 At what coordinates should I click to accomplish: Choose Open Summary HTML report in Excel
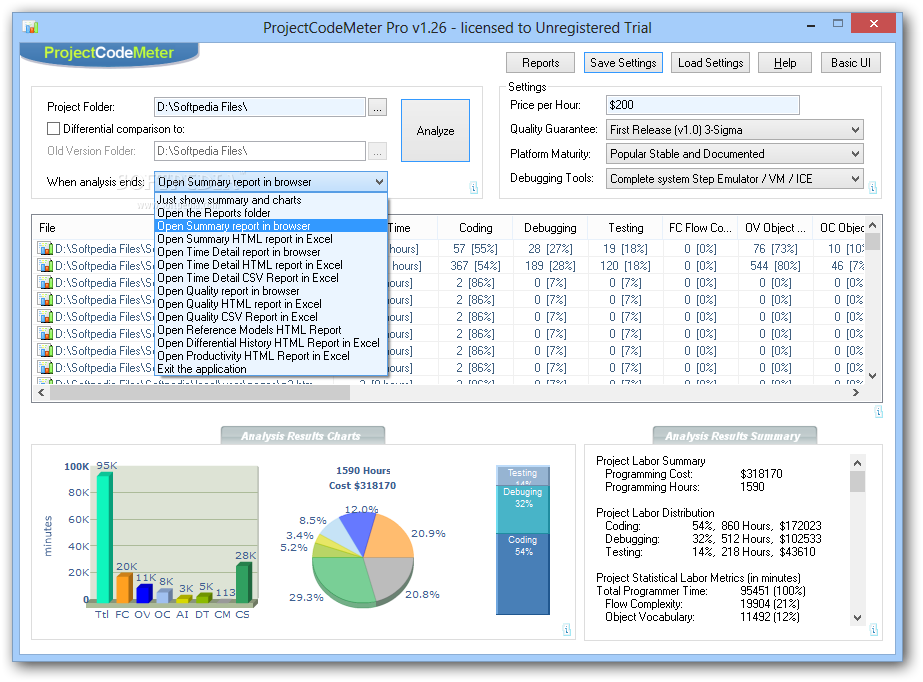tap(271, 239)
